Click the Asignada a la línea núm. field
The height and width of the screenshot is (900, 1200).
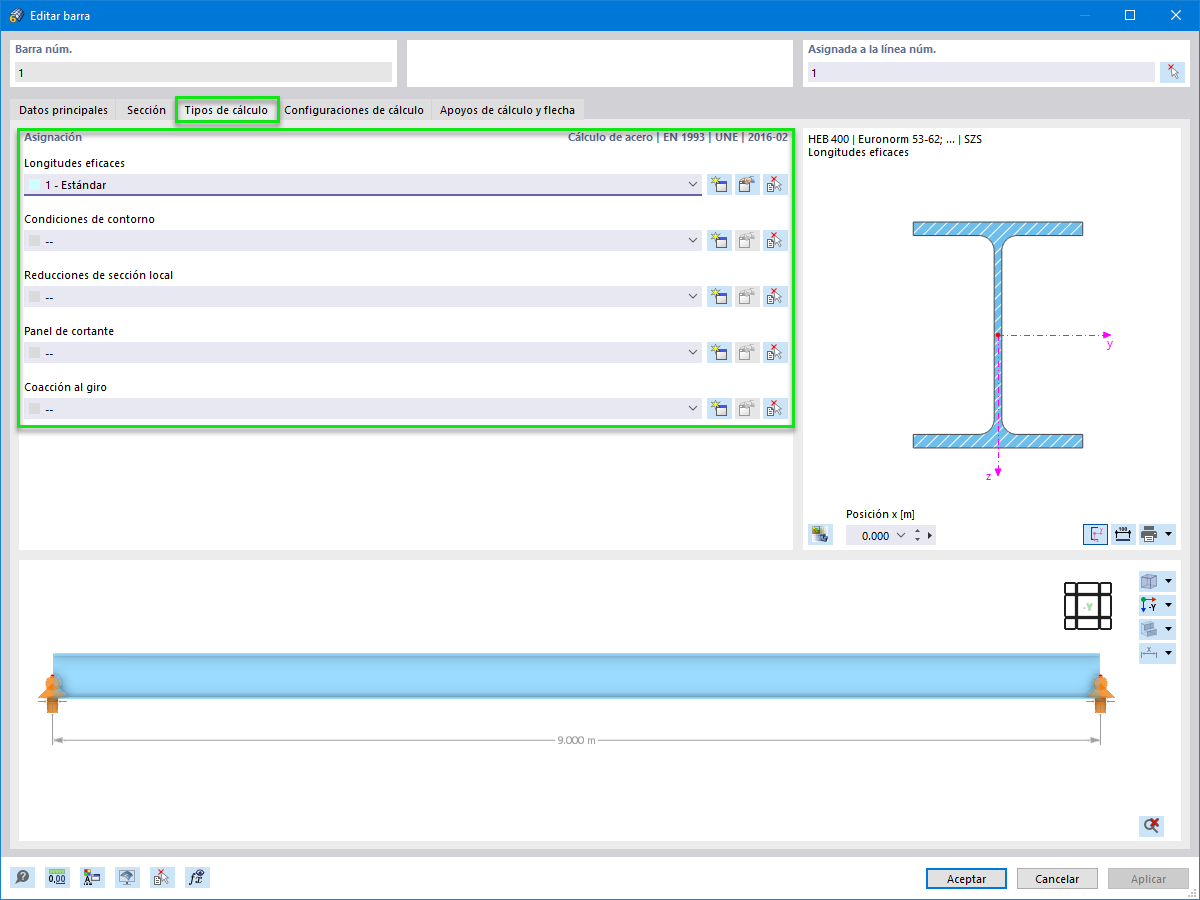coord(980,72)
